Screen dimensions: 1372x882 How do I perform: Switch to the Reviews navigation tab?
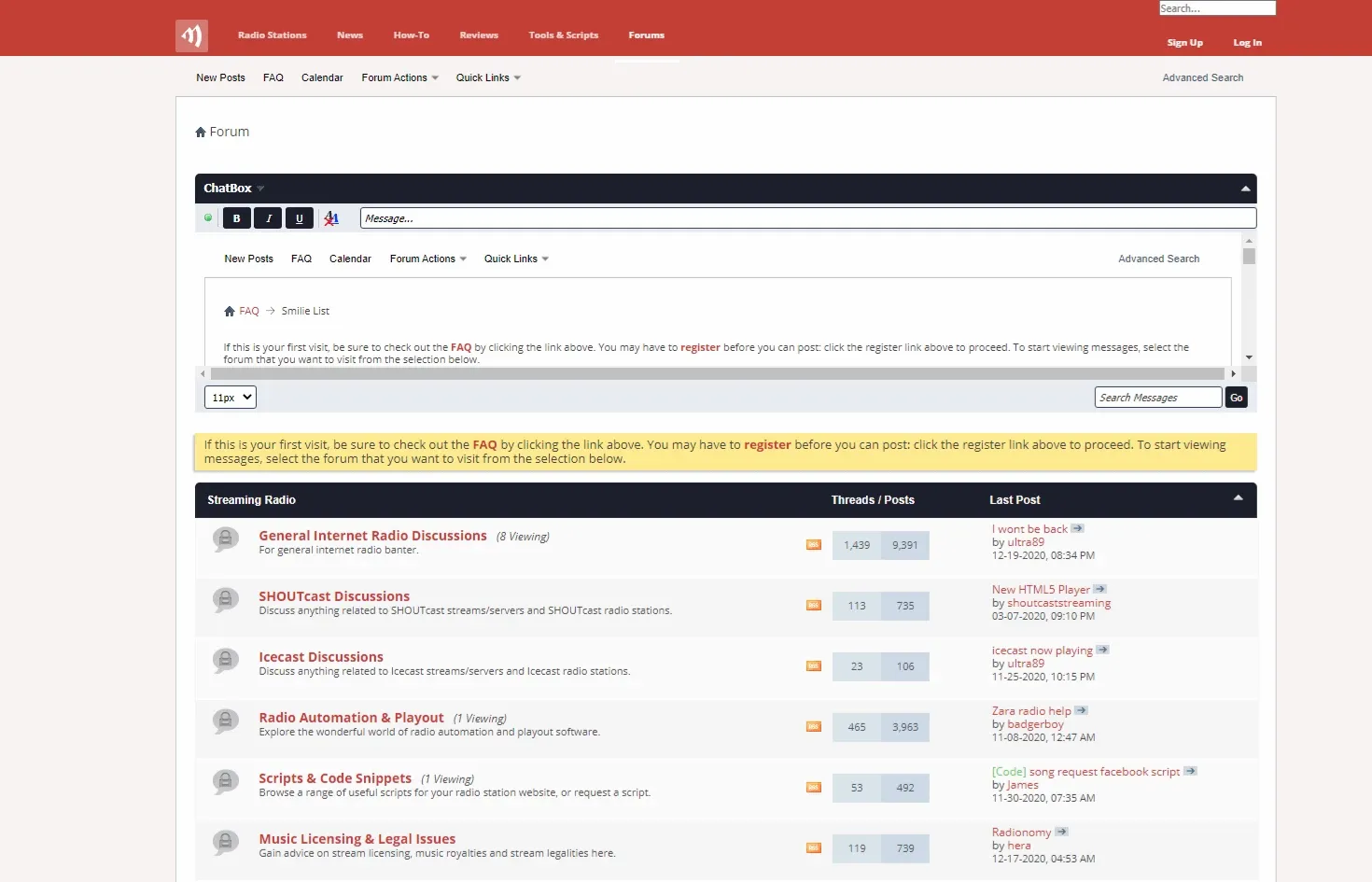click(x=479, y=35)
